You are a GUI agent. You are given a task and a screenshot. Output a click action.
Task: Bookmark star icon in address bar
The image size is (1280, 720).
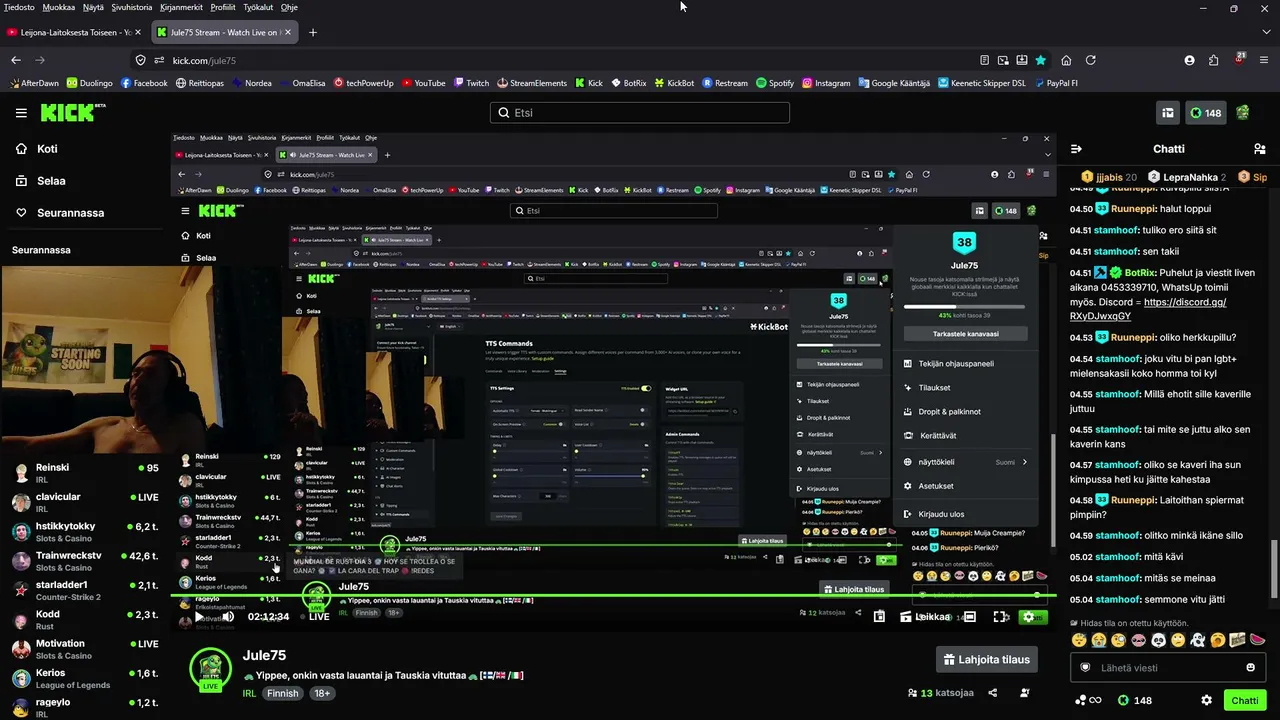click(x=1041, y=60)
